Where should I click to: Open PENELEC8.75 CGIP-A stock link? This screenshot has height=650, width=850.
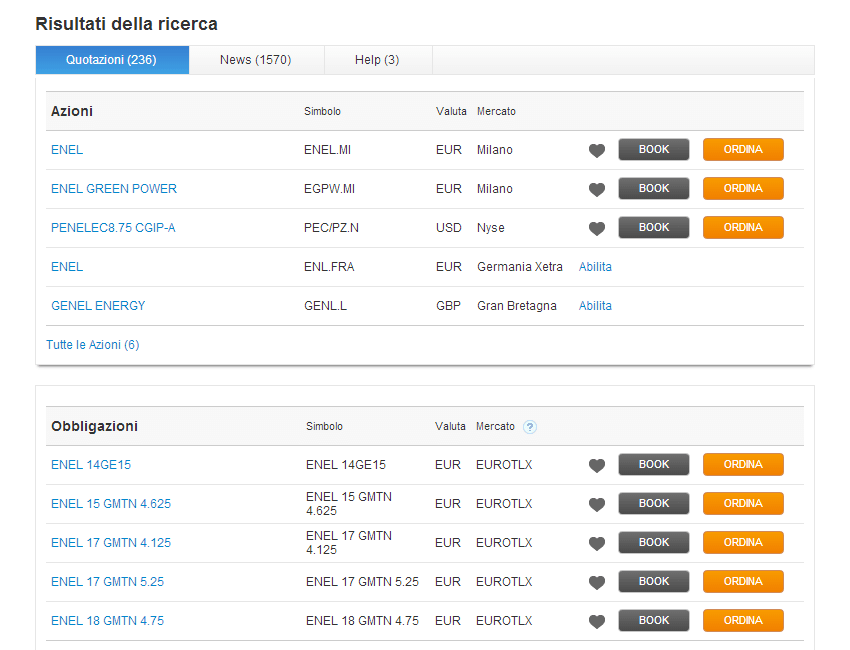coord(113,228)
